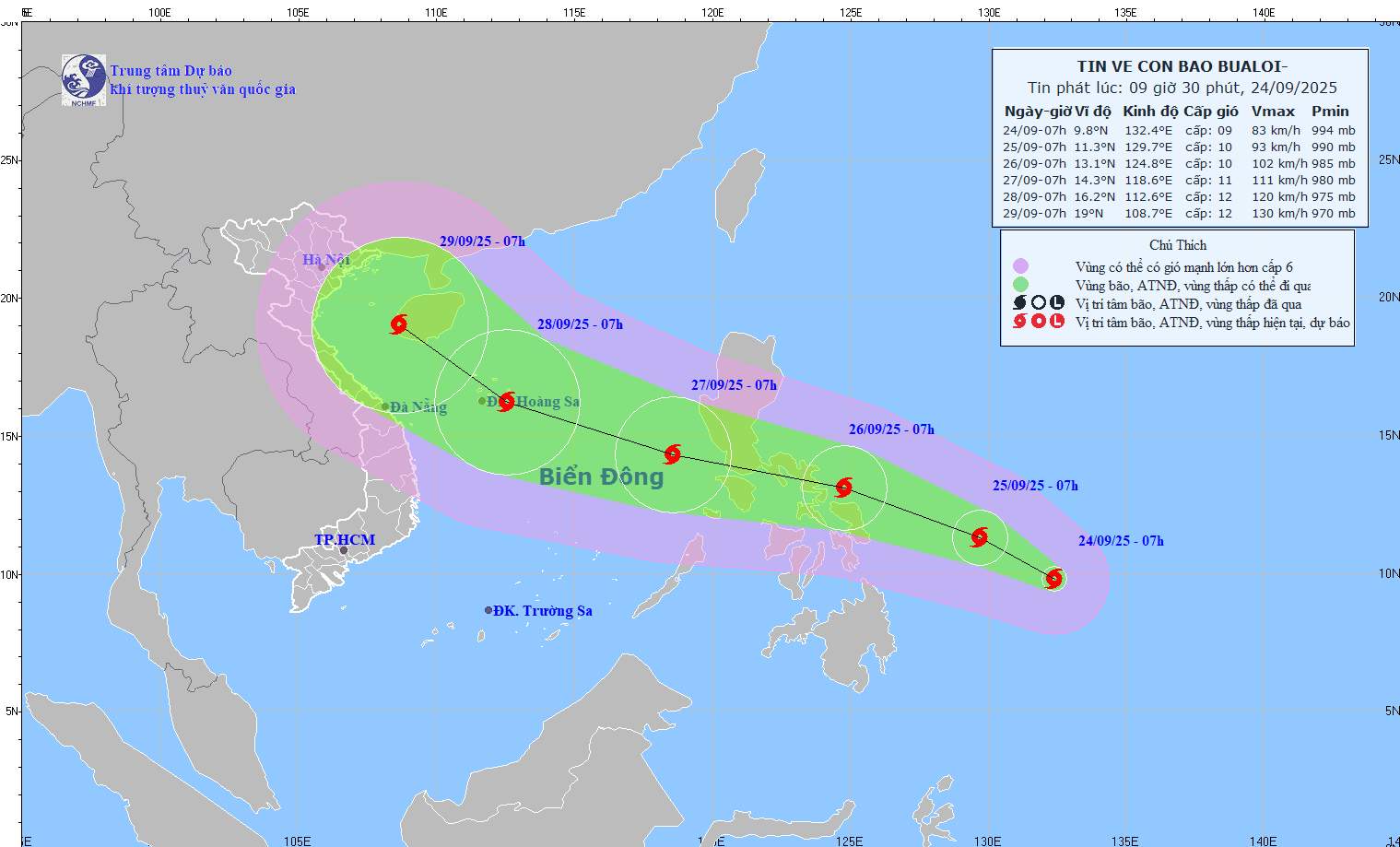Select the NCHMF logo in top left corner
Viewport: 1400px width, 847px height.
84,77
